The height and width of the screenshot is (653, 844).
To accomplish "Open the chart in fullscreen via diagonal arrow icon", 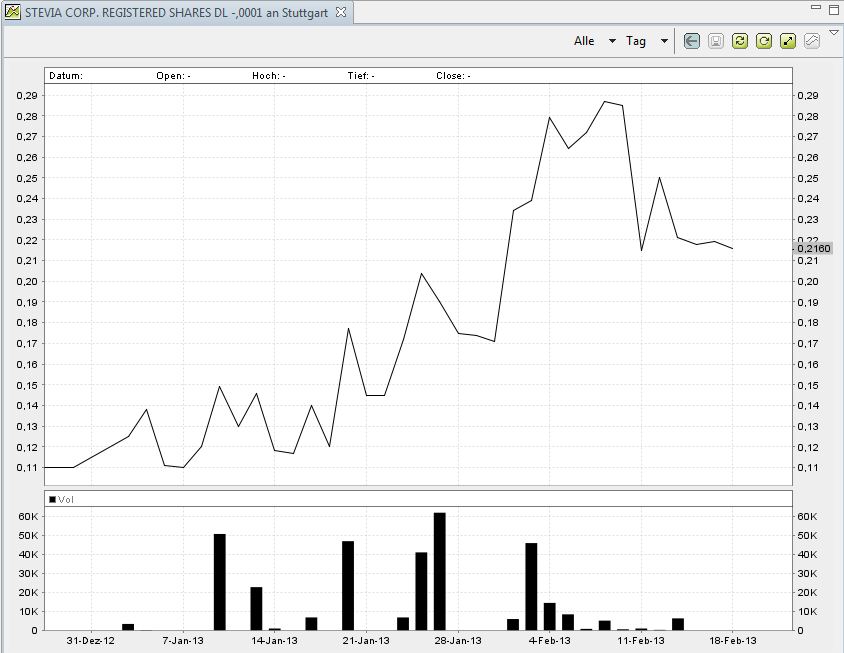I will (787, 41).
